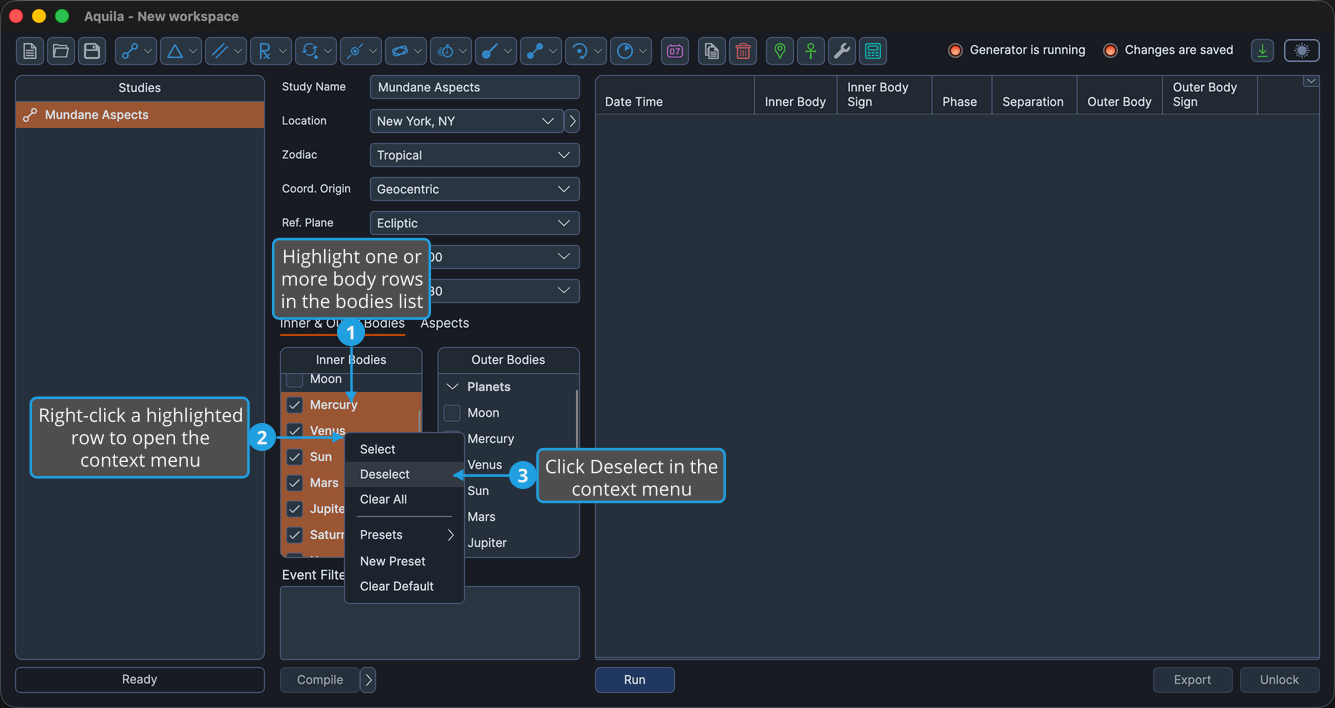Uncheck Mars checkbox in Inner Bodies

pos(295,483)
